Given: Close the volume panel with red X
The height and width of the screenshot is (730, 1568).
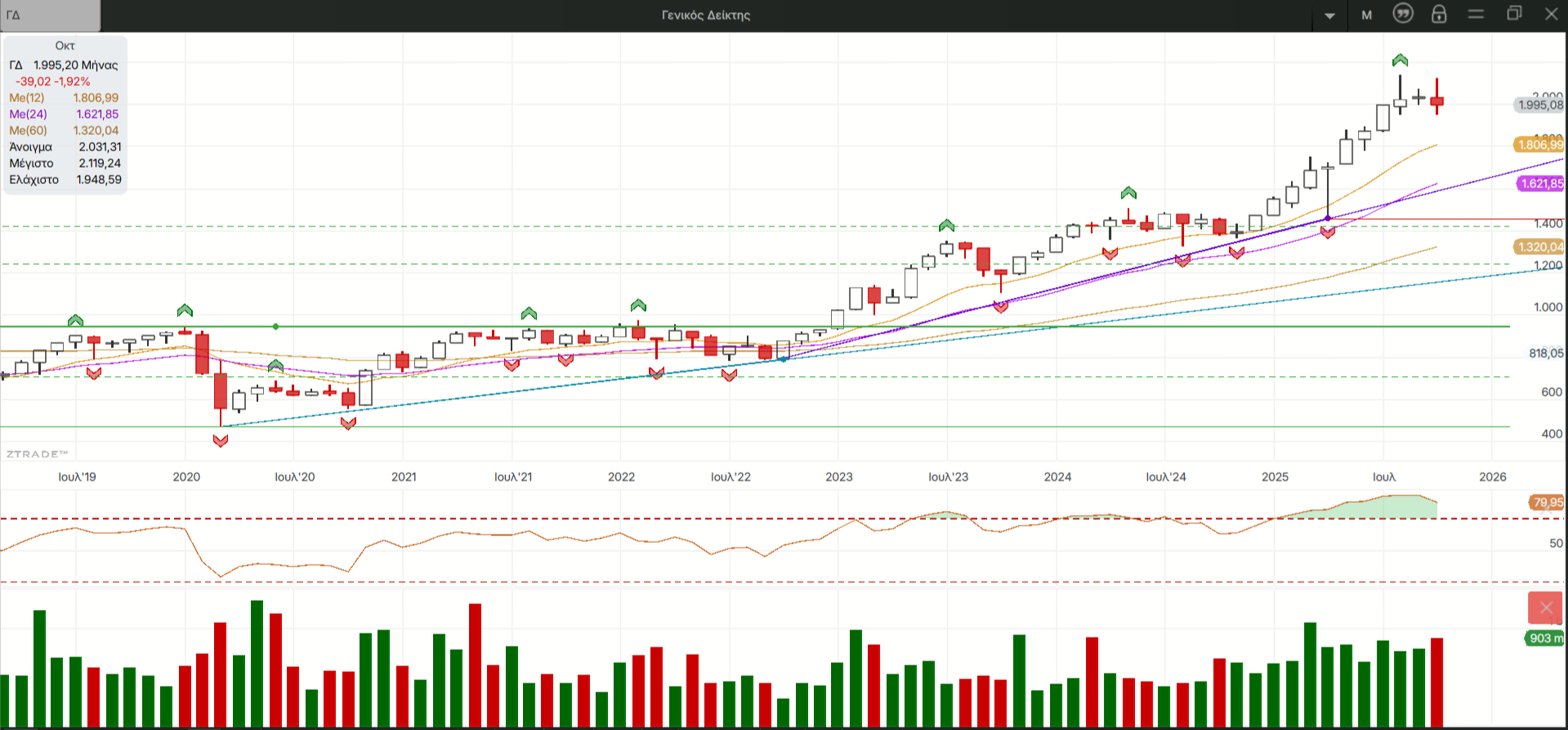Looking at the screenshot, I should point(1545,607).
